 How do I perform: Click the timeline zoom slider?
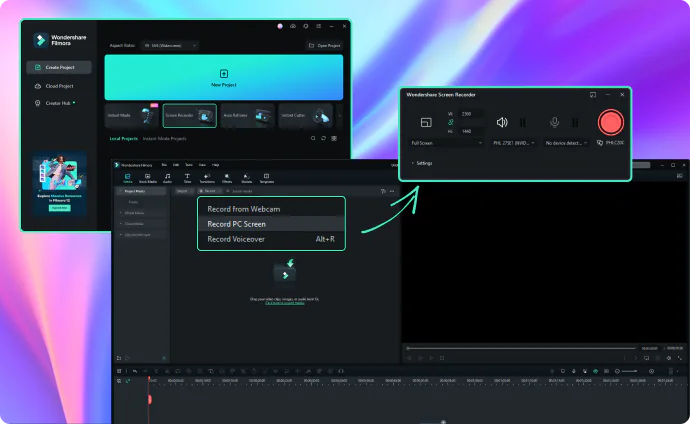(x=629, y=371)
